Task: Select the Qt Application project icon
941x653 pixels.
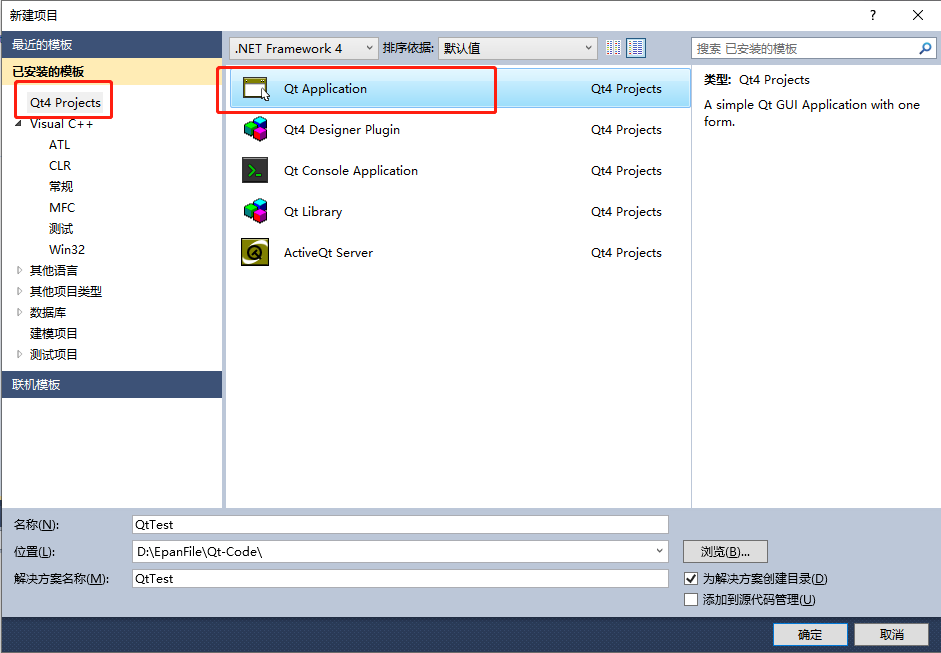Action: (255, 88)
